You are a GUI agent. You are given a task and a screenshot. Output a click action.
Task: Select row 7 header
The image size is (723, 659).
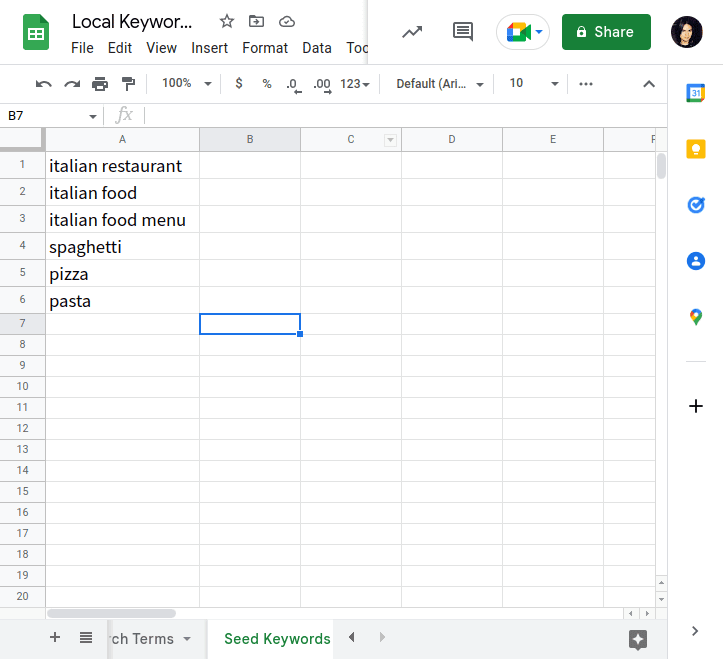tap(22, 324)
